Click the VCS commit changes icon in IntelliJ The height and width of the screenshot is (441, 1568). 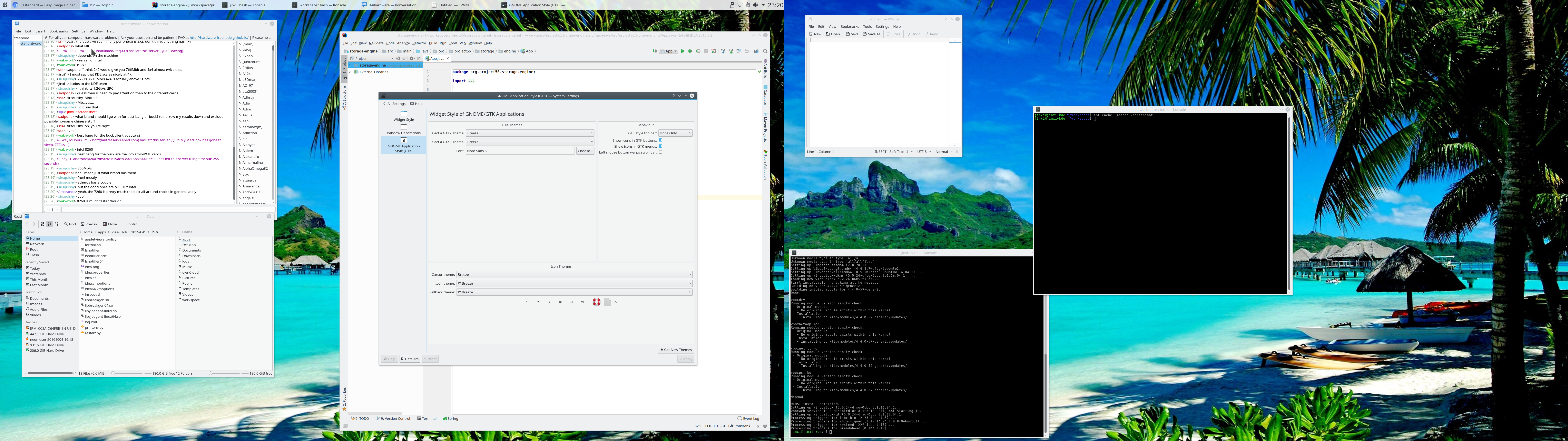[x=731, y=51]
